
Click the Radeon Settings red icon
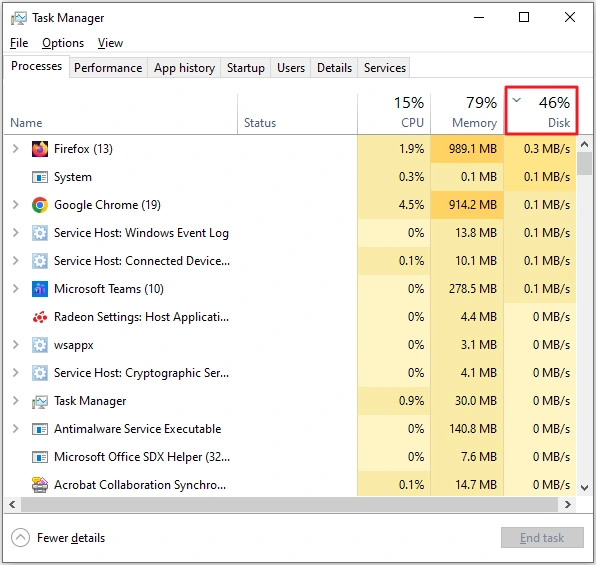tap(40, 317)
